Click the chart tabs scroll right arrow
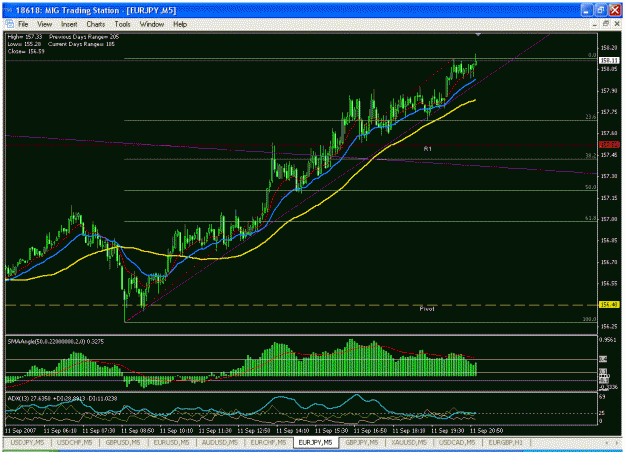 pyautogui.click(x=616, y=442)
